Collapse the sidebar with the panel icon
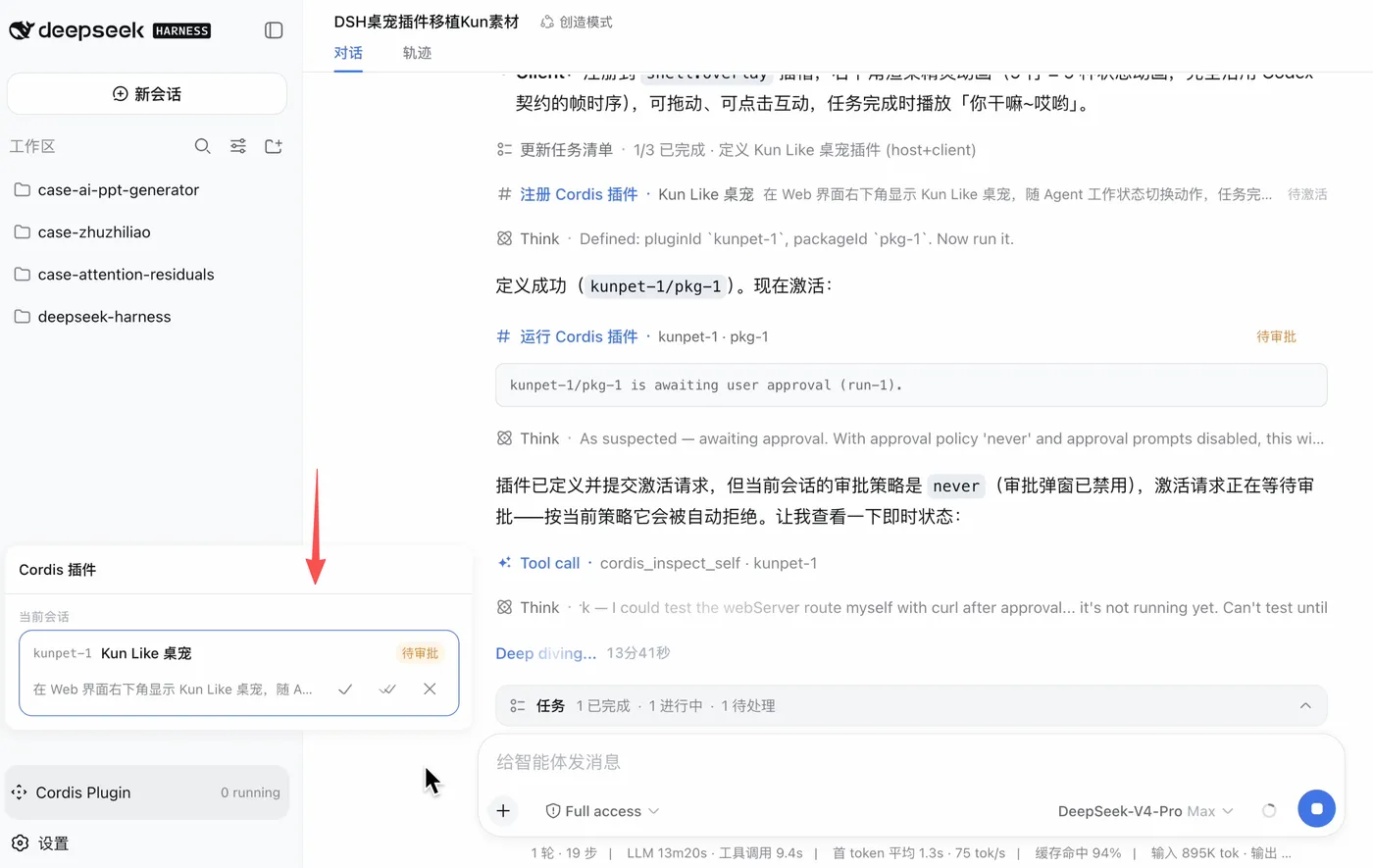This screenshot has width=1373, height=868. 274,30
